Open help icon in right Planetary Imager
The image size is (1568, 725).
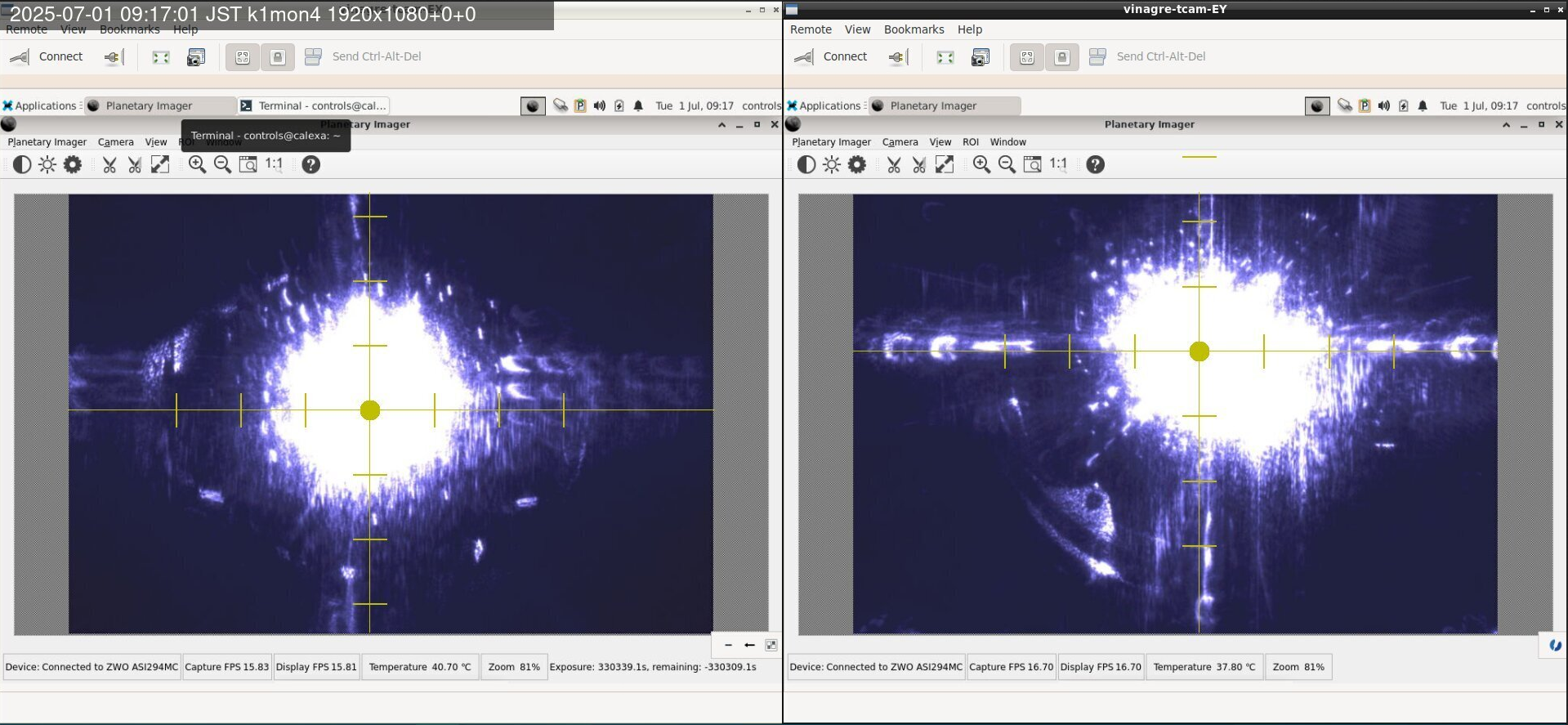tap(1095, 164)
